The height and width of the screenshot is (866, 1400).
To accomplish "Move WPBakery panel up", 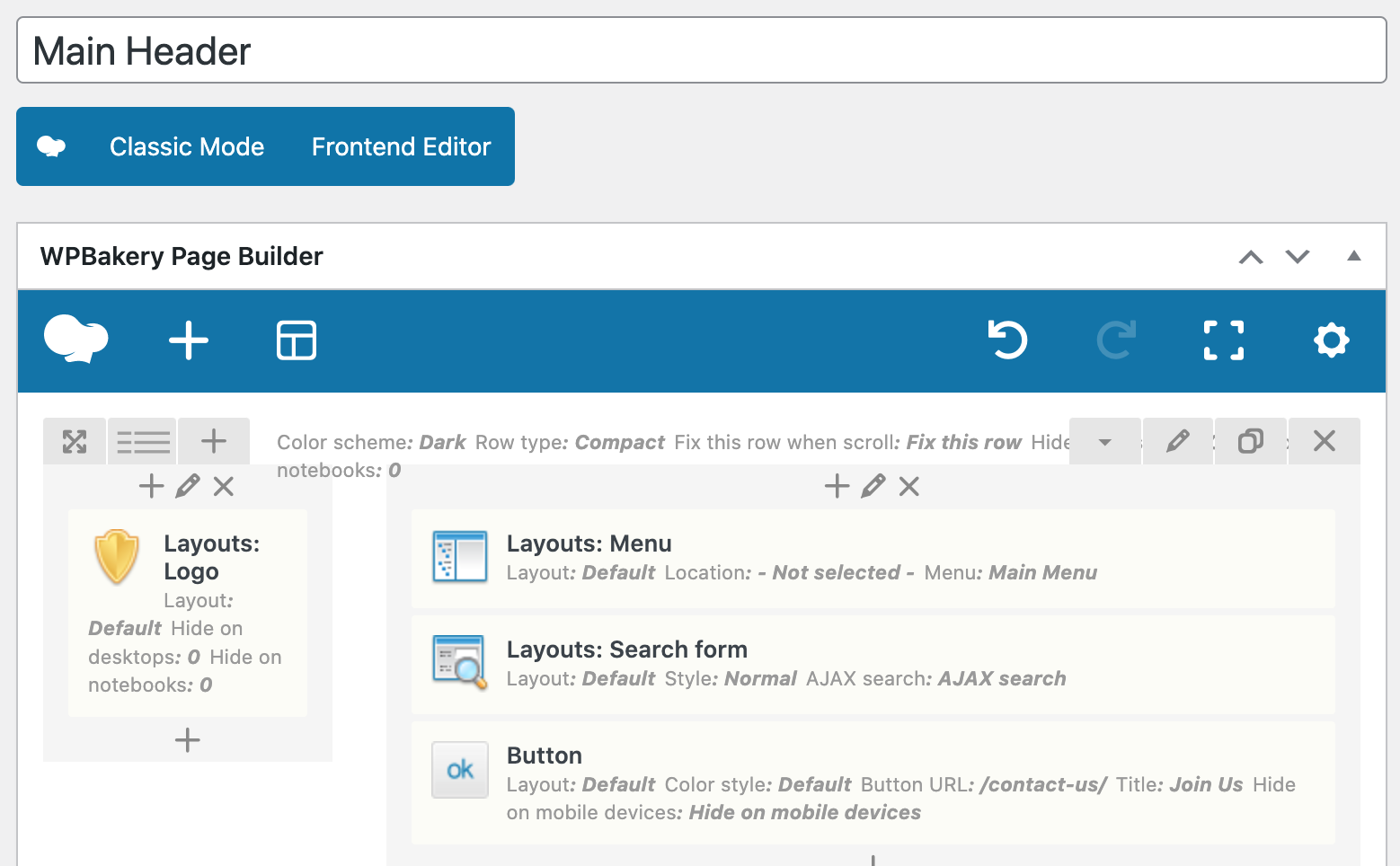I will coord(1251,257).
